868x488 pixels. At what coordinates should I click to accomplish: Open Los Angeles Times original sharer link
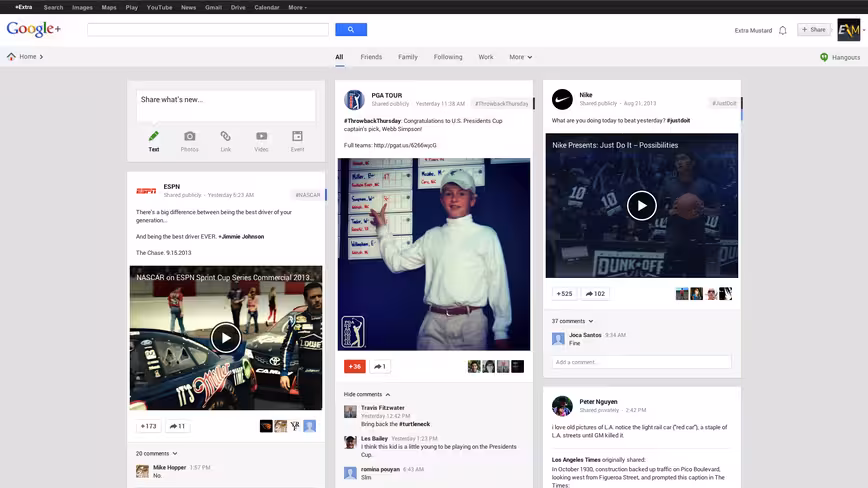pyautogui.click(x=576, y=460)
